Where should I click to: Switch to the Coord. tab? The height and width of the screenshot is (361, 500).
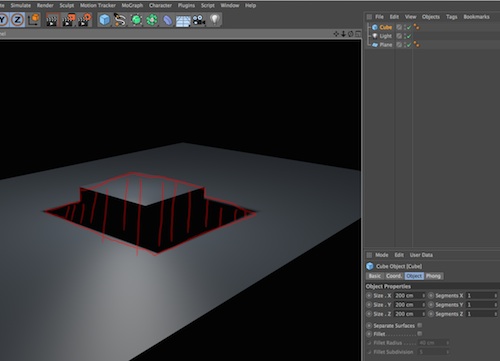[394, 276]
